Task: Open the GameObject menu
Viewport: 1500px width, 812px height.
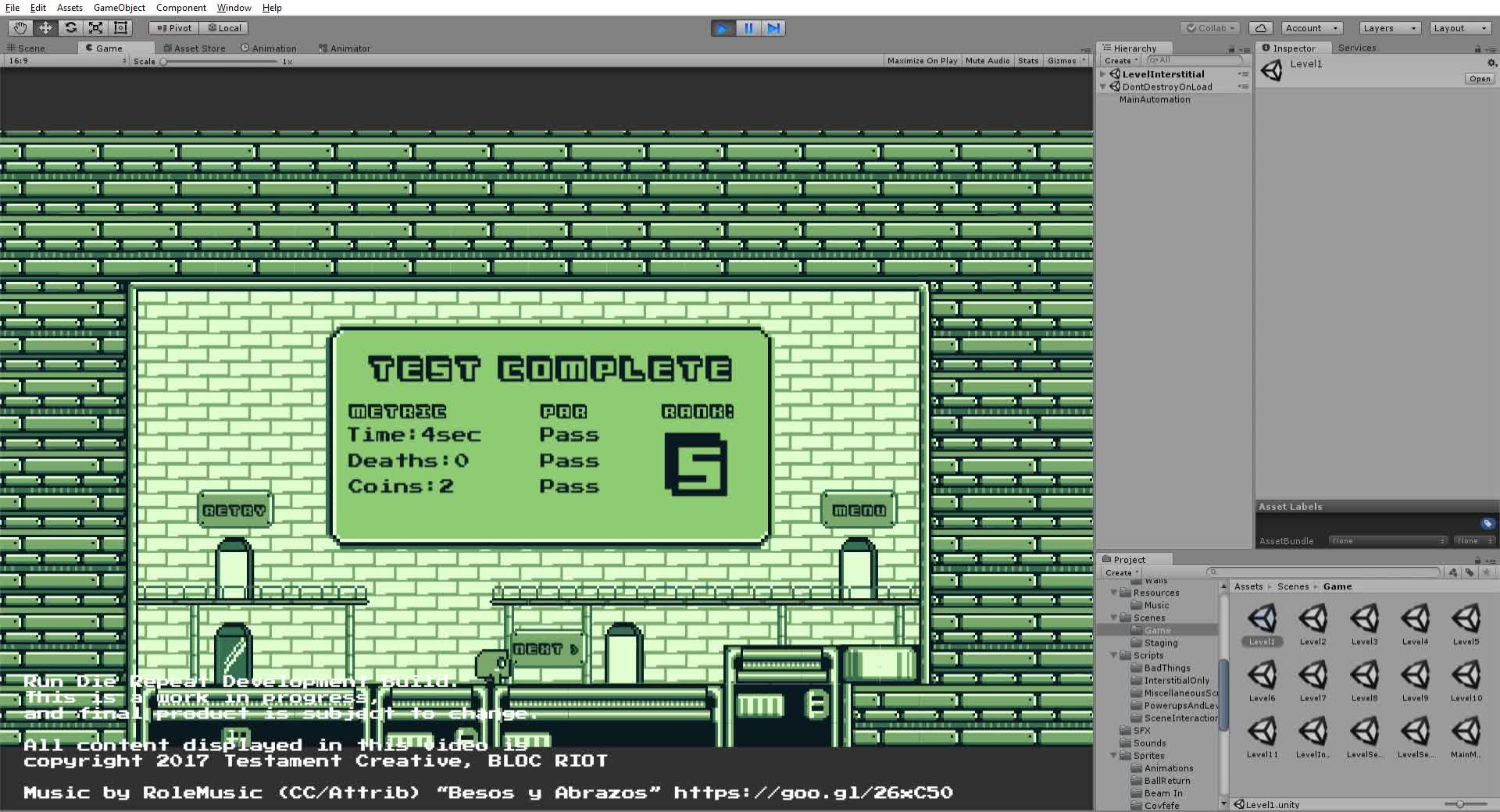Action: click(119, 8)
